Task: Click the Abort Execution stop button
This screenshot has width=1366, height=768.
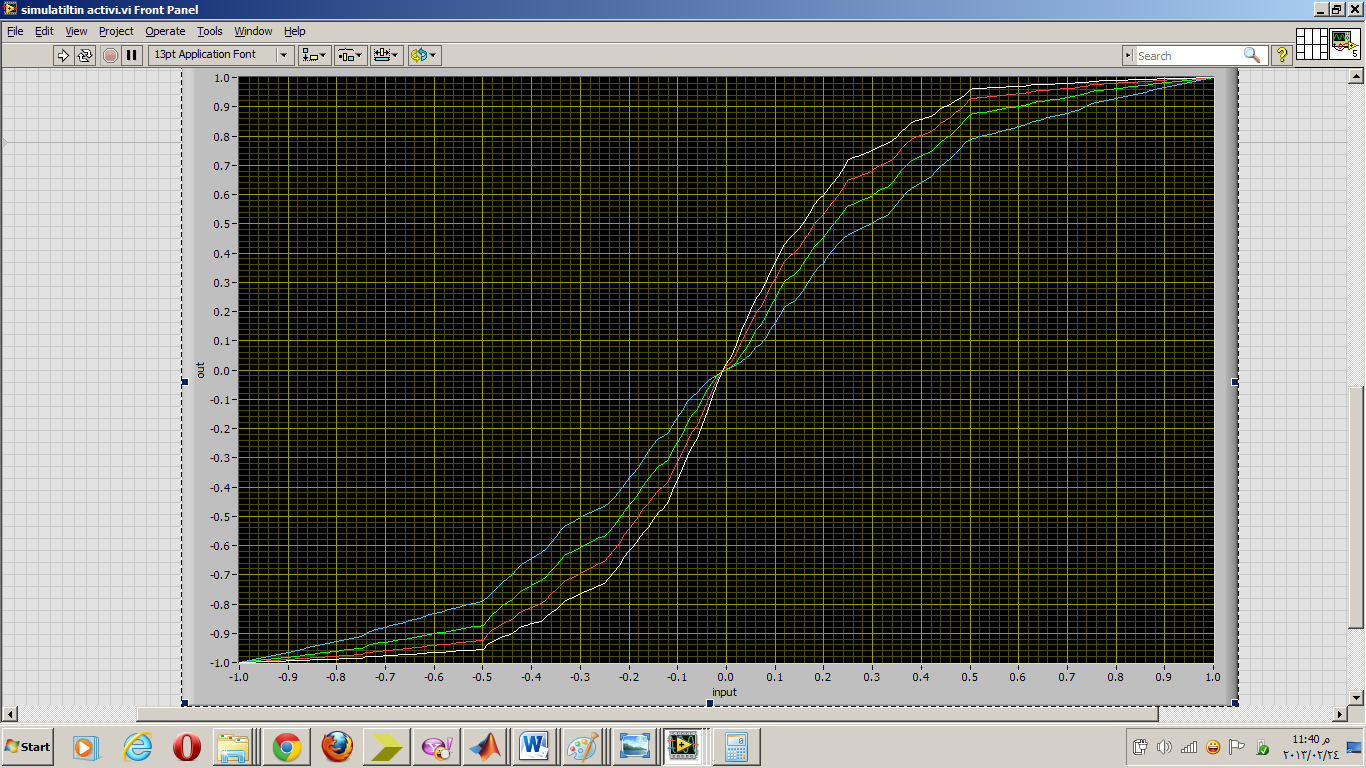Action: [110, 55]
